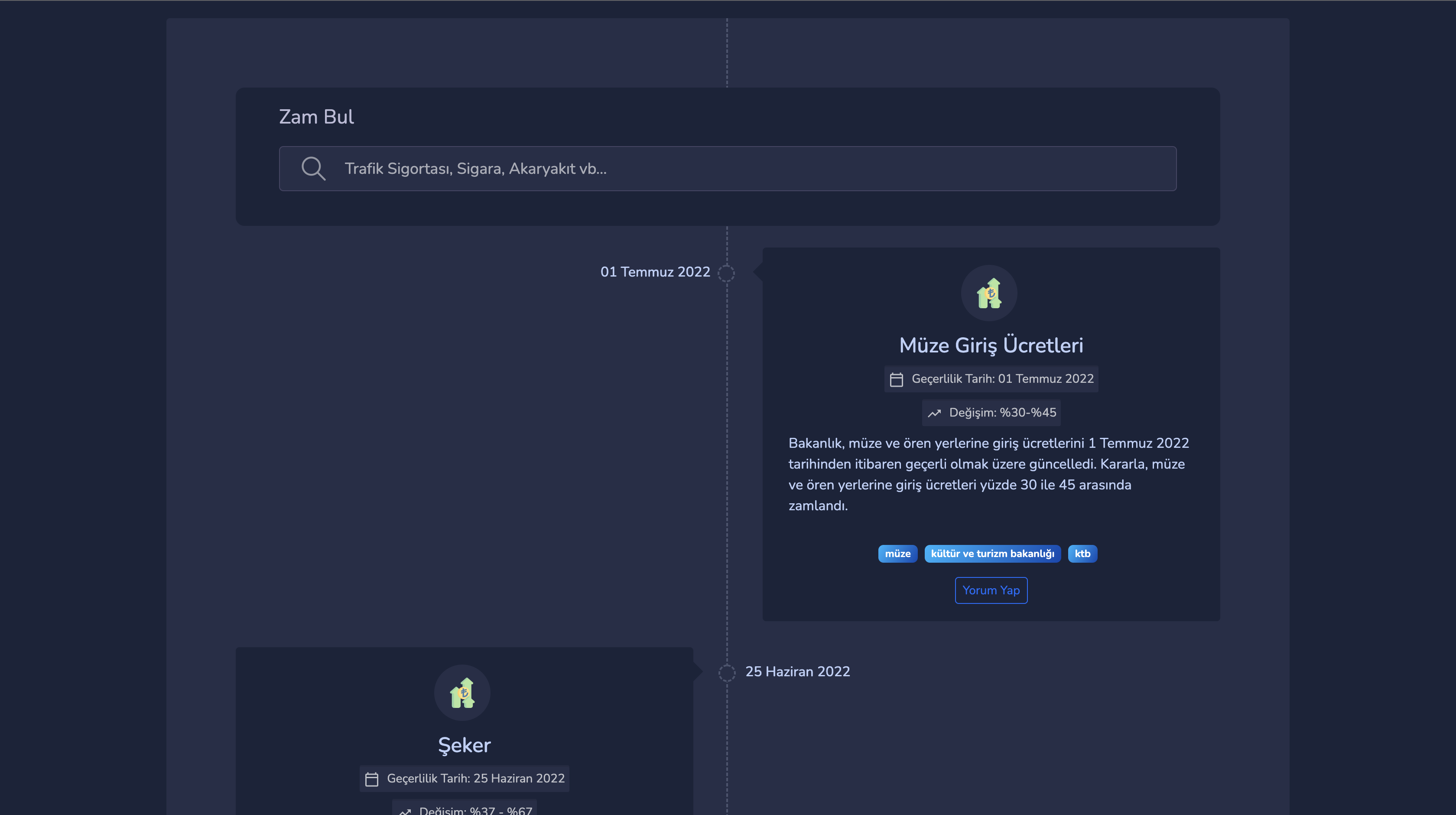
Task: Click the Şeker price-rise icon
Action: coord(462,693)
